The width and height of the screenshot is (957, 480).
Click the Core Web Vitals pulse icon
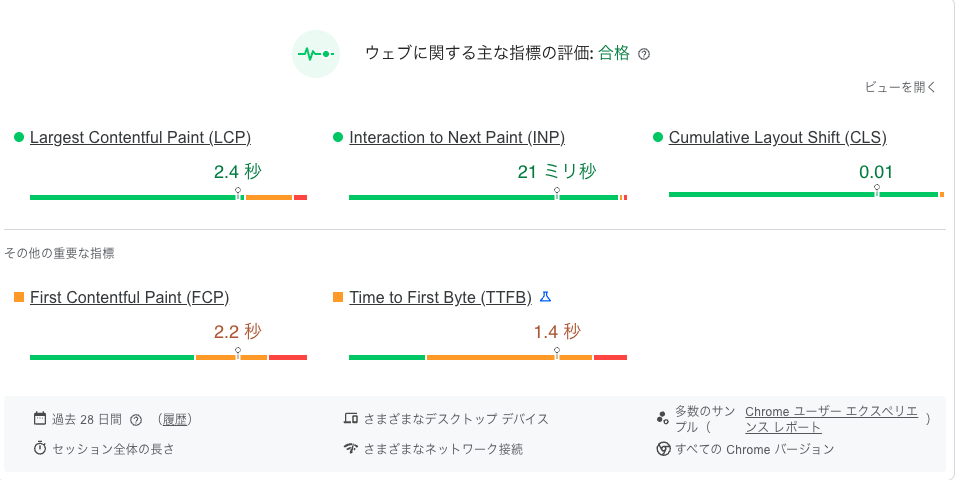pyautogui.click(x=317, y=54)
